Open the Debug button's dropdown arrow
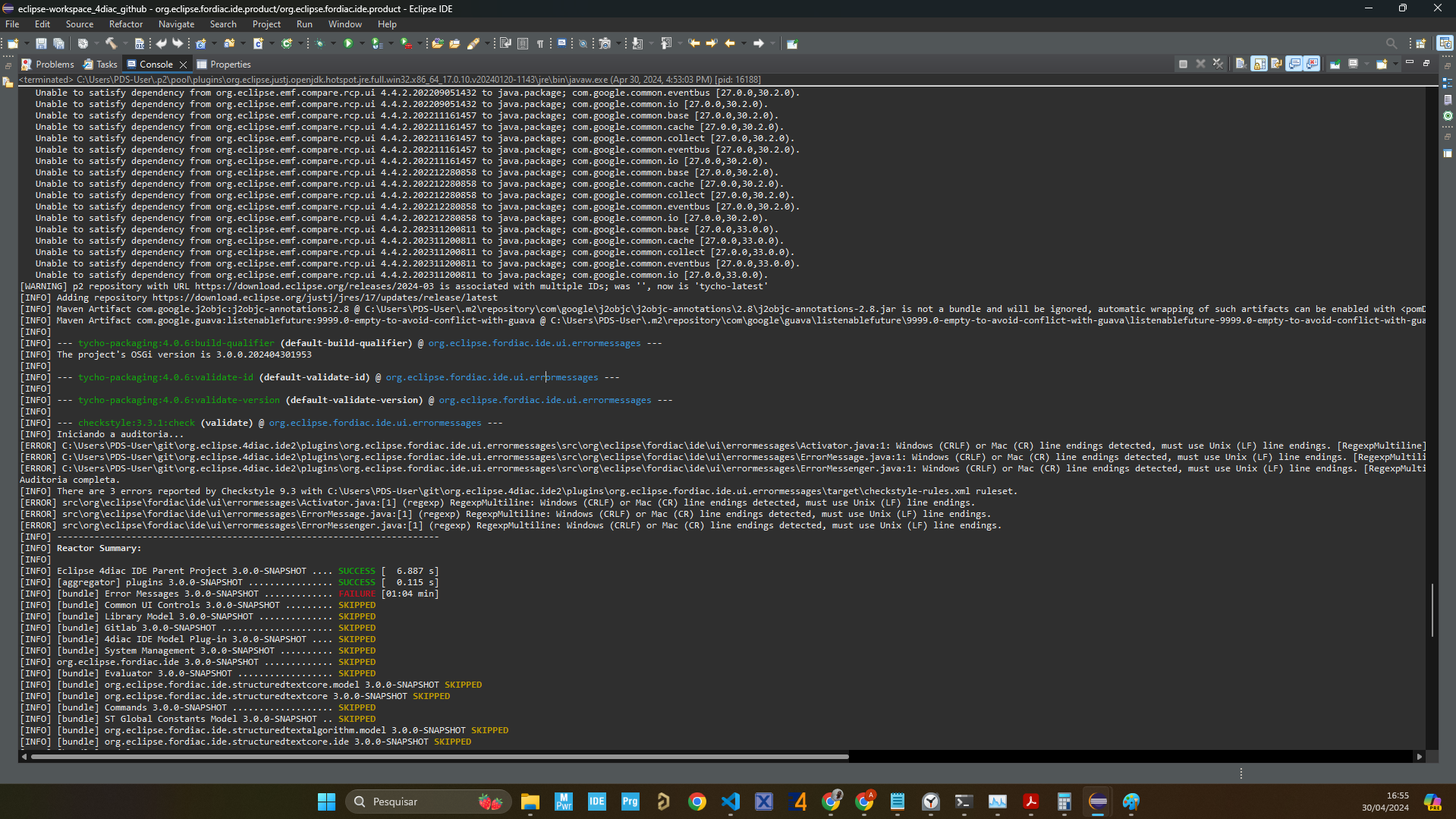Viewport: 1456px width, 819px height. point(333,43)
